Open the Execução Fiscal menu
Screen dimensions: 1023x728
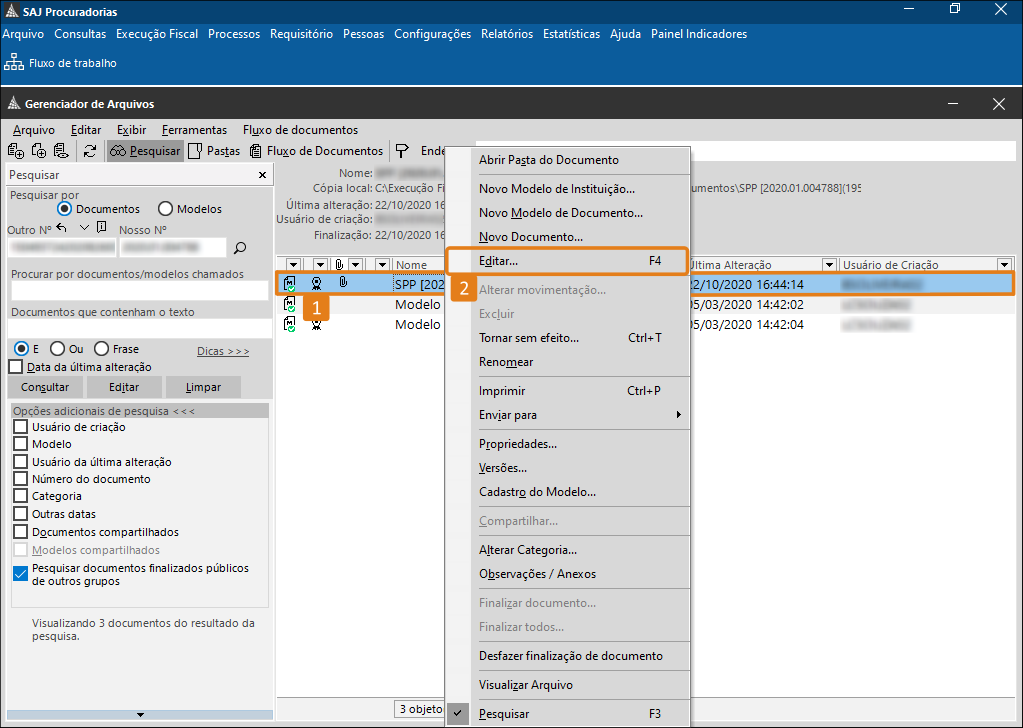157,34
